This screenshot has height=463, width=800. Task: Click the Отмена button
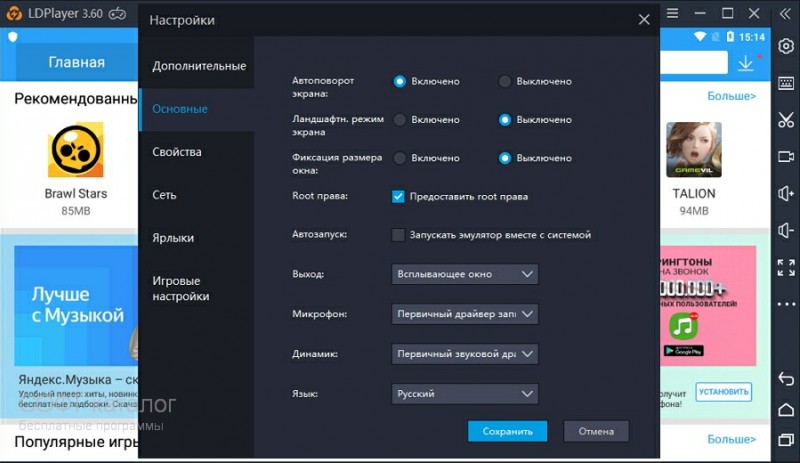pos(596,431)
